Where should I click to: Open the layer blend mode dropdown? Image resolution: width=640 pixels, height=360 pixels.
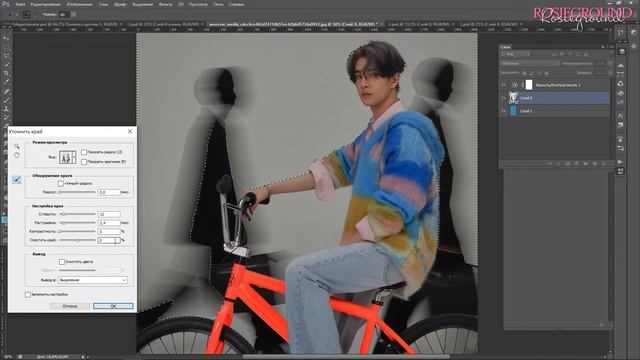530,64
